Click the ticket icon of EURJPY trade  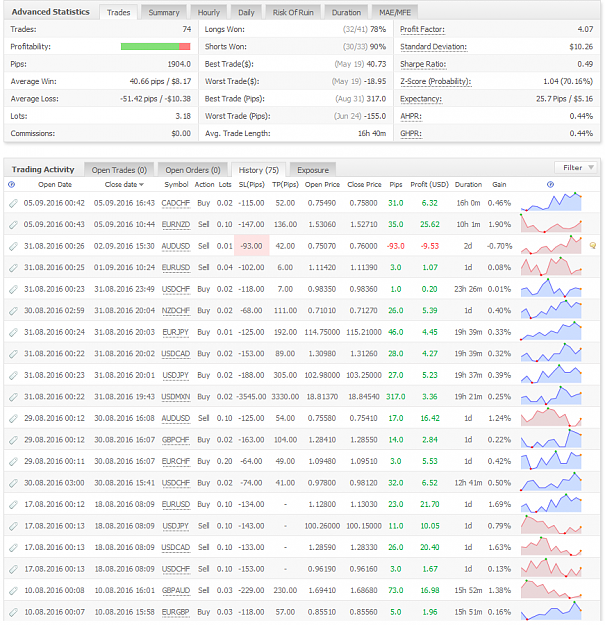(13, 332)
